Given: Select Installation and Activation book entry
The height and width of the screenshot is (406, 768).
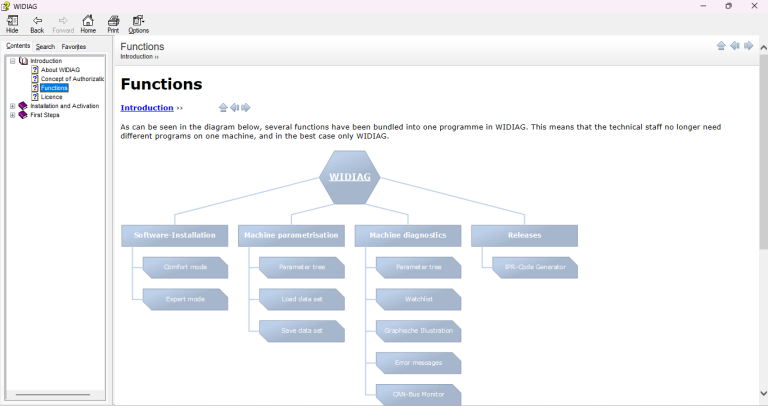Looking at the screenshot, I should tap(65, 106).
